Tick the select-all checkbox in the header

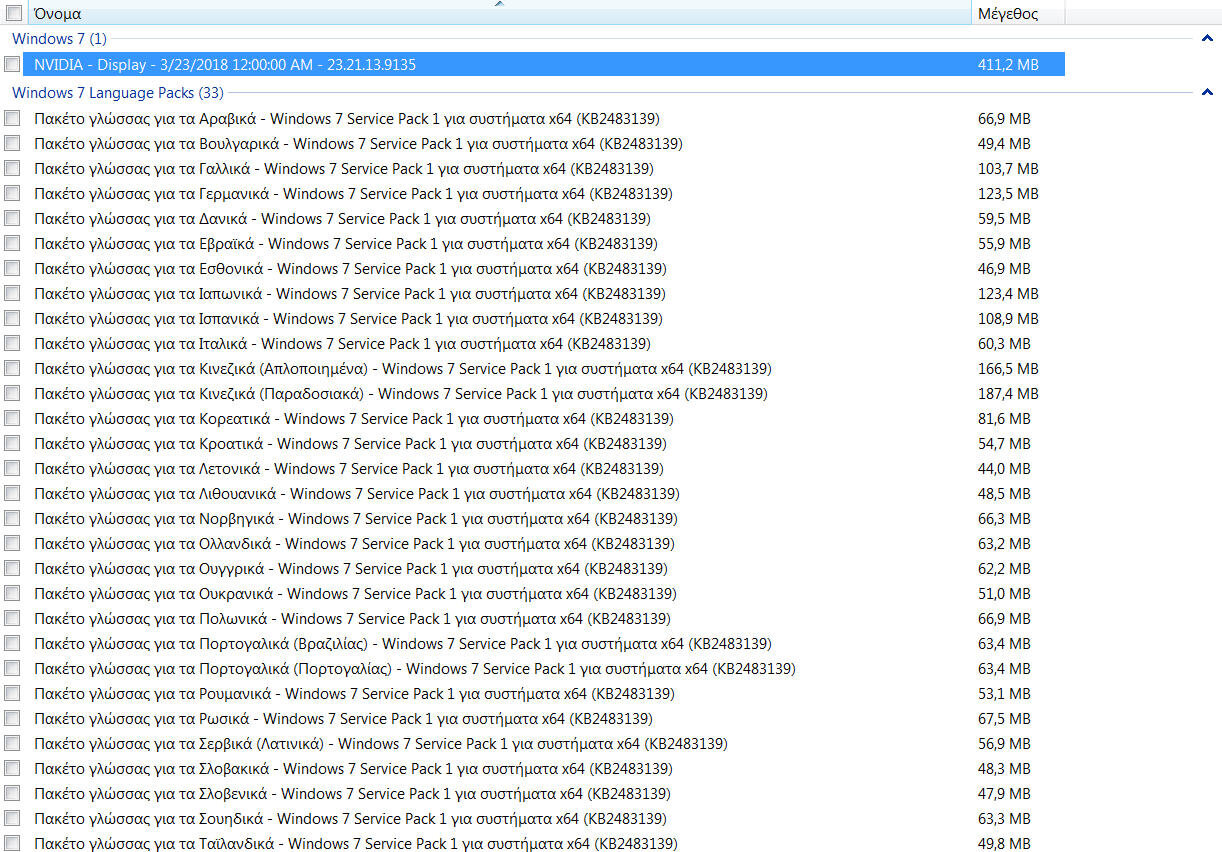pyautogui.click(x=14, y=14)
